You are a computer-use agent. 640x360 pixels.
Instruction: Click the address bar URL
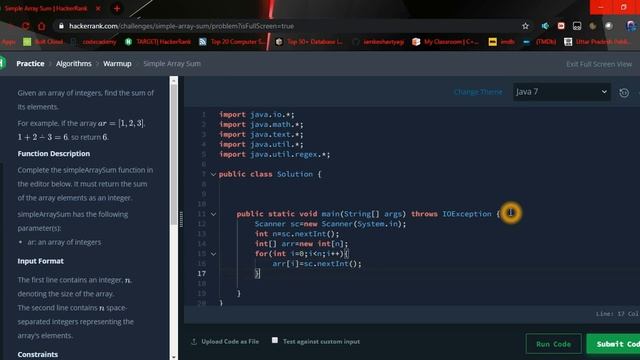click(x=181, y=26)
